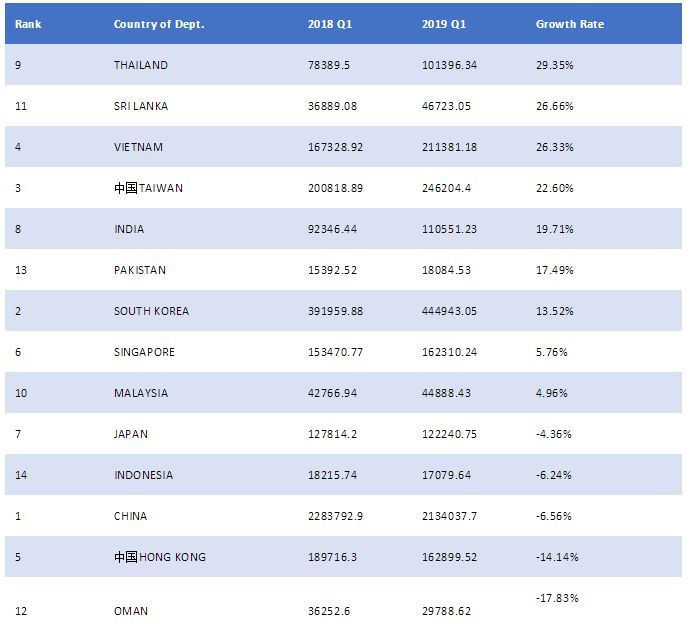Select the SRI LANKA country cell
Image resolution: width=687 pixels, height=633 pixels.
click(141, 106)
